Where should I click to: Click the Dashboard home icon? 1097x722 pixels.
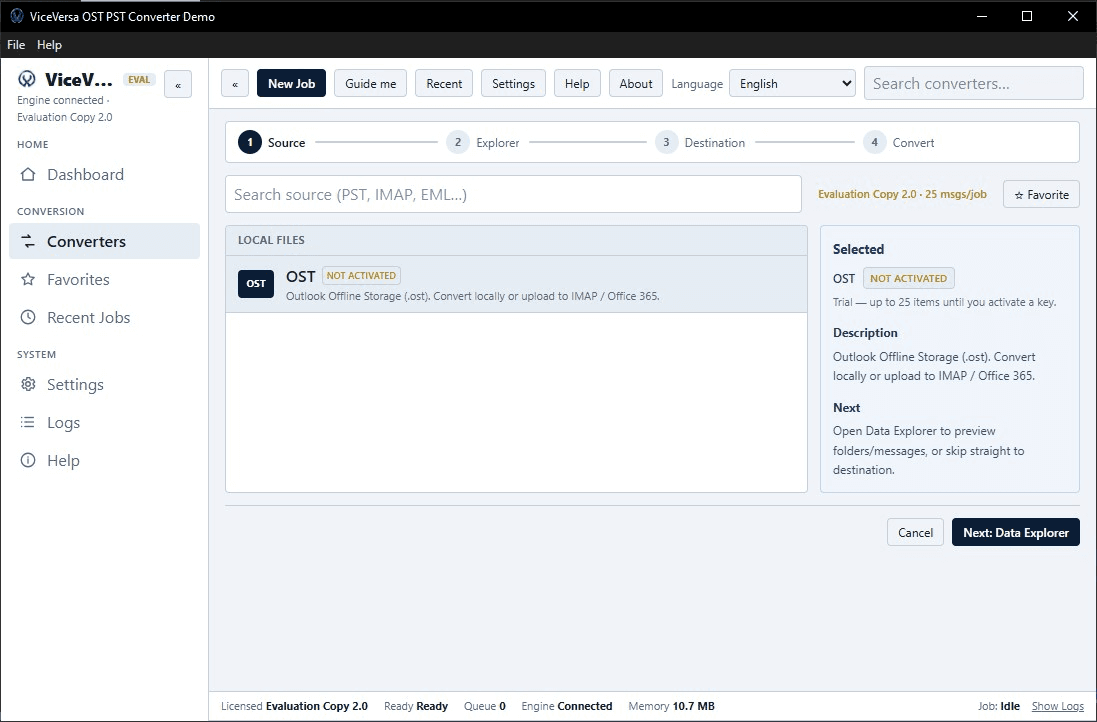click(28, 174)
